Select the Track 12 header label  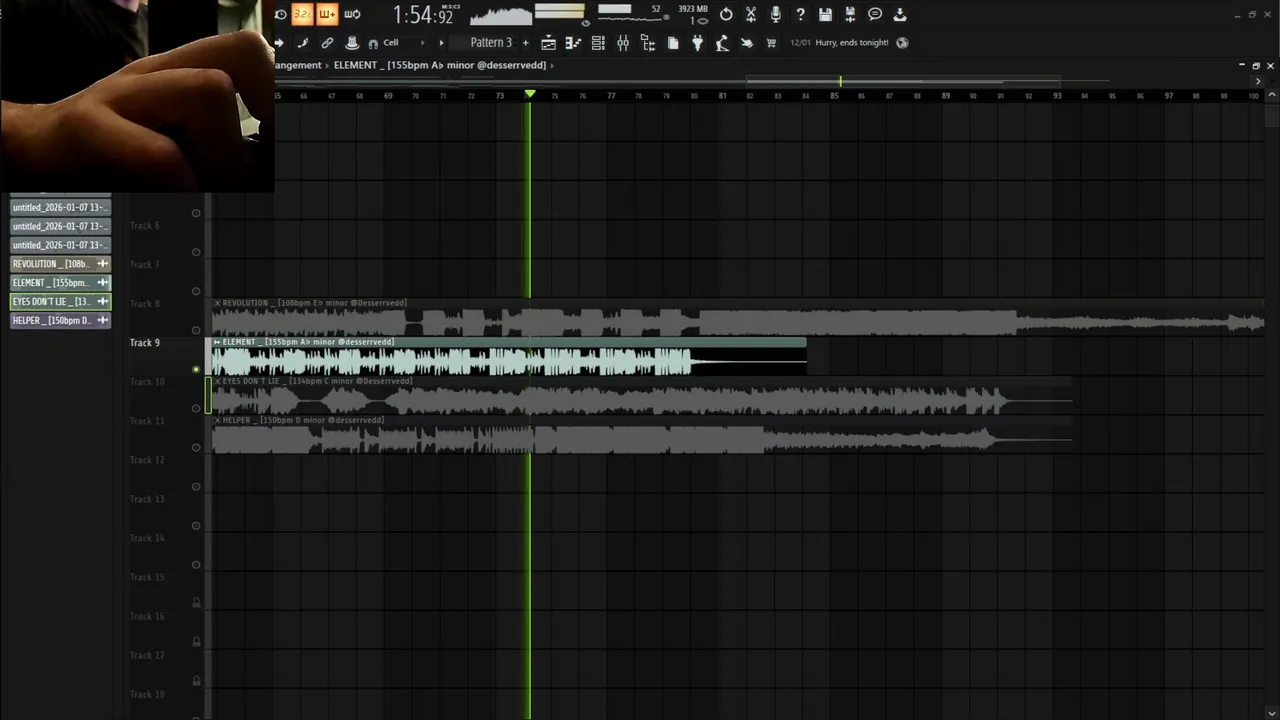point(147,460)
